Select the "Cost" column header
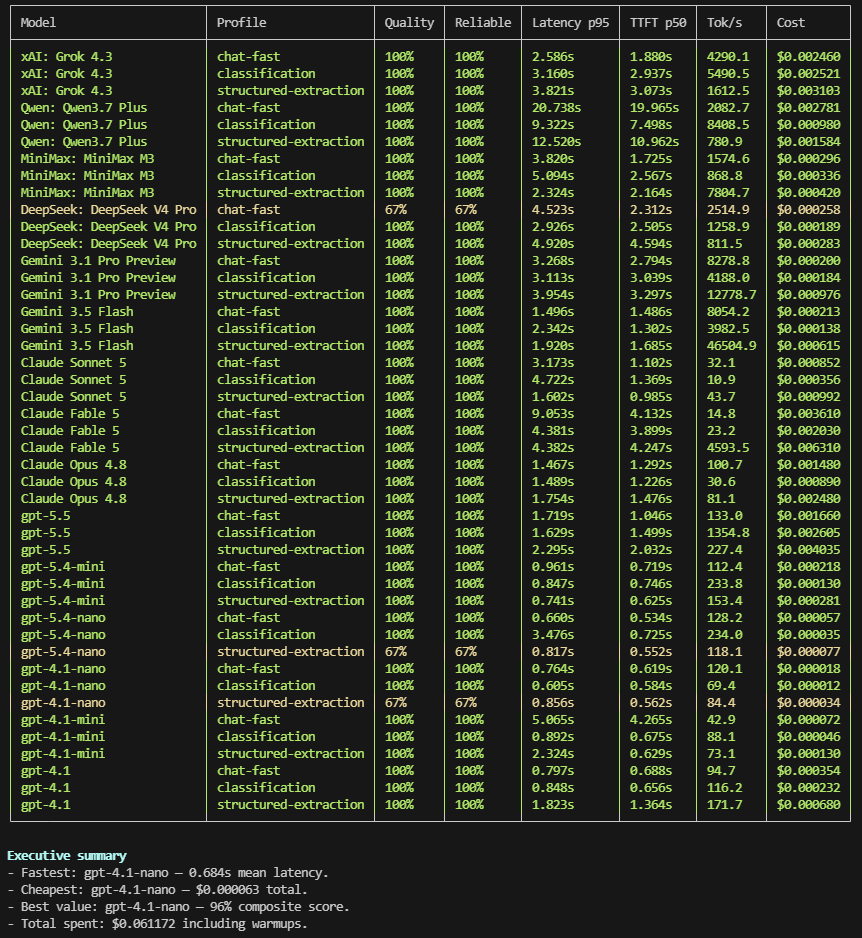This screenshot has height=938, width=862. (791, 23)
